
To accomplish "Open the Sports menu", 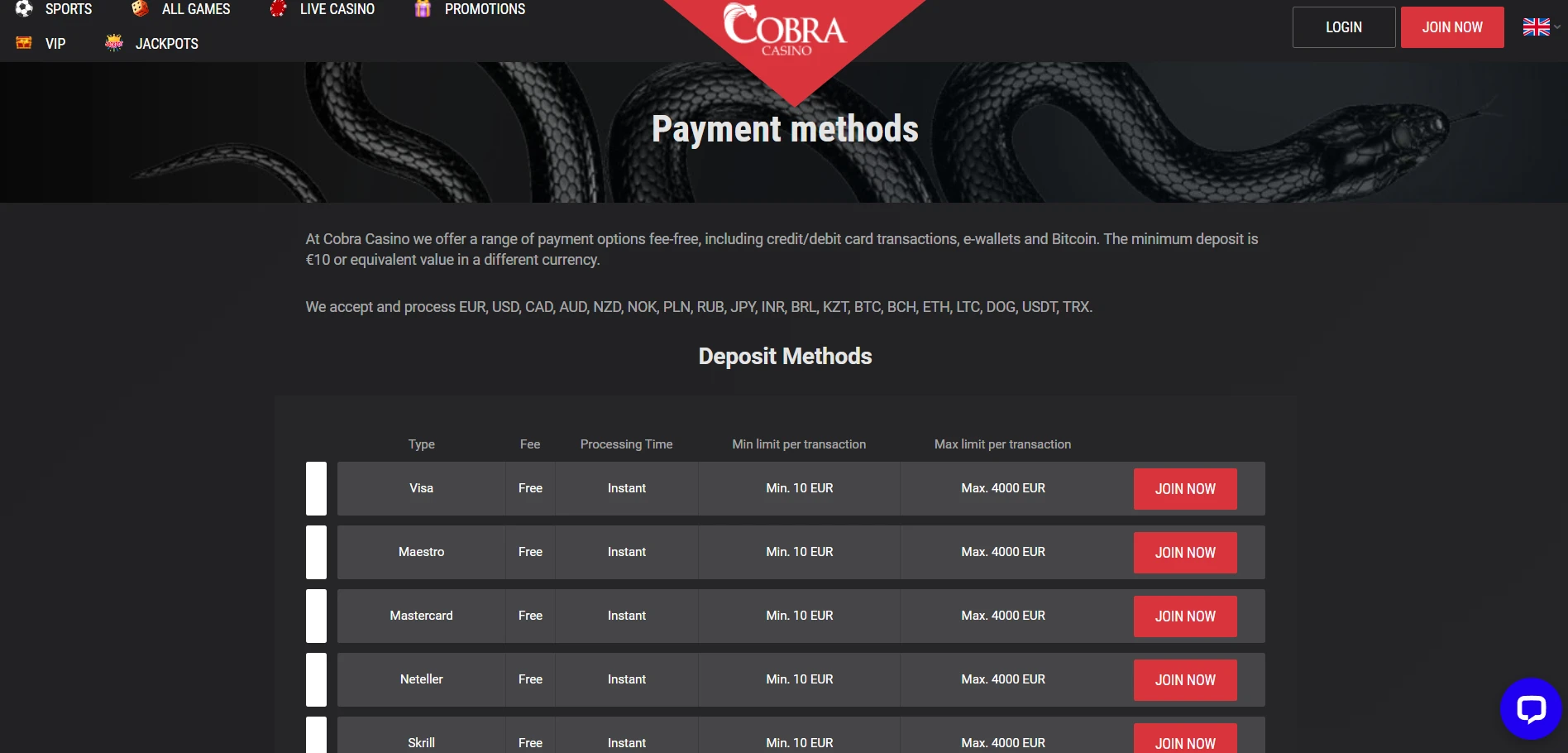I will [69, 9].
